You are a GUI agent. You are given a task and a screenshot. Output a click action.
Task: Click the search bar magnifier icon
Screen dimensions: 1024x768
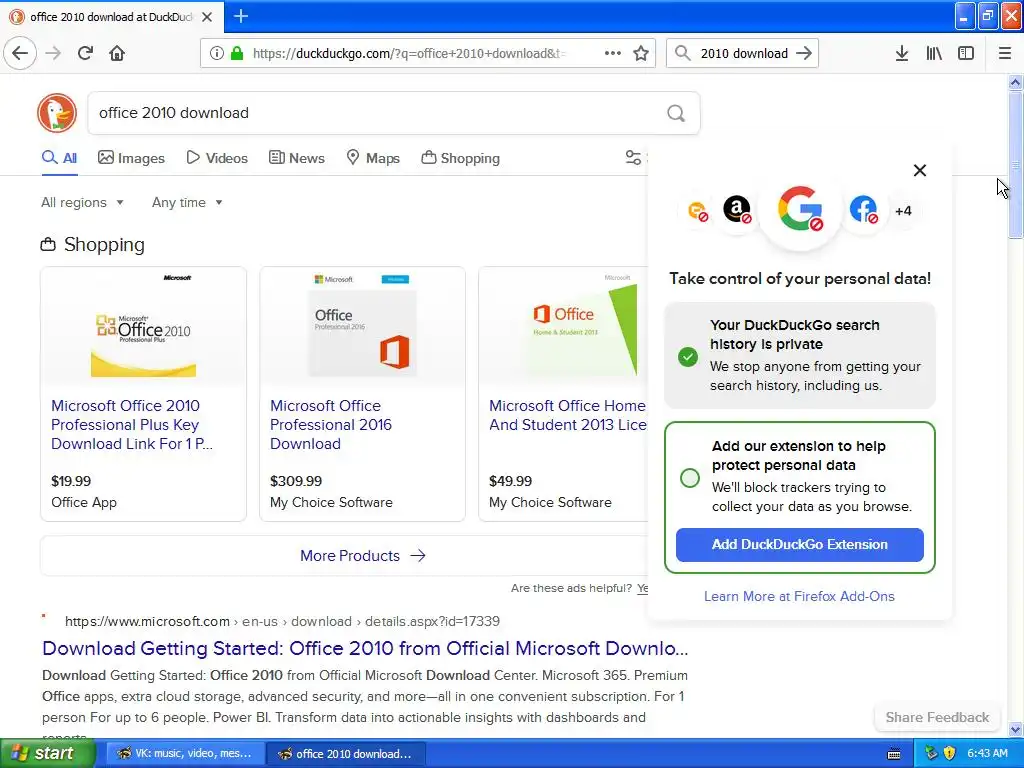pyautogui.click(x=682, y=53)
